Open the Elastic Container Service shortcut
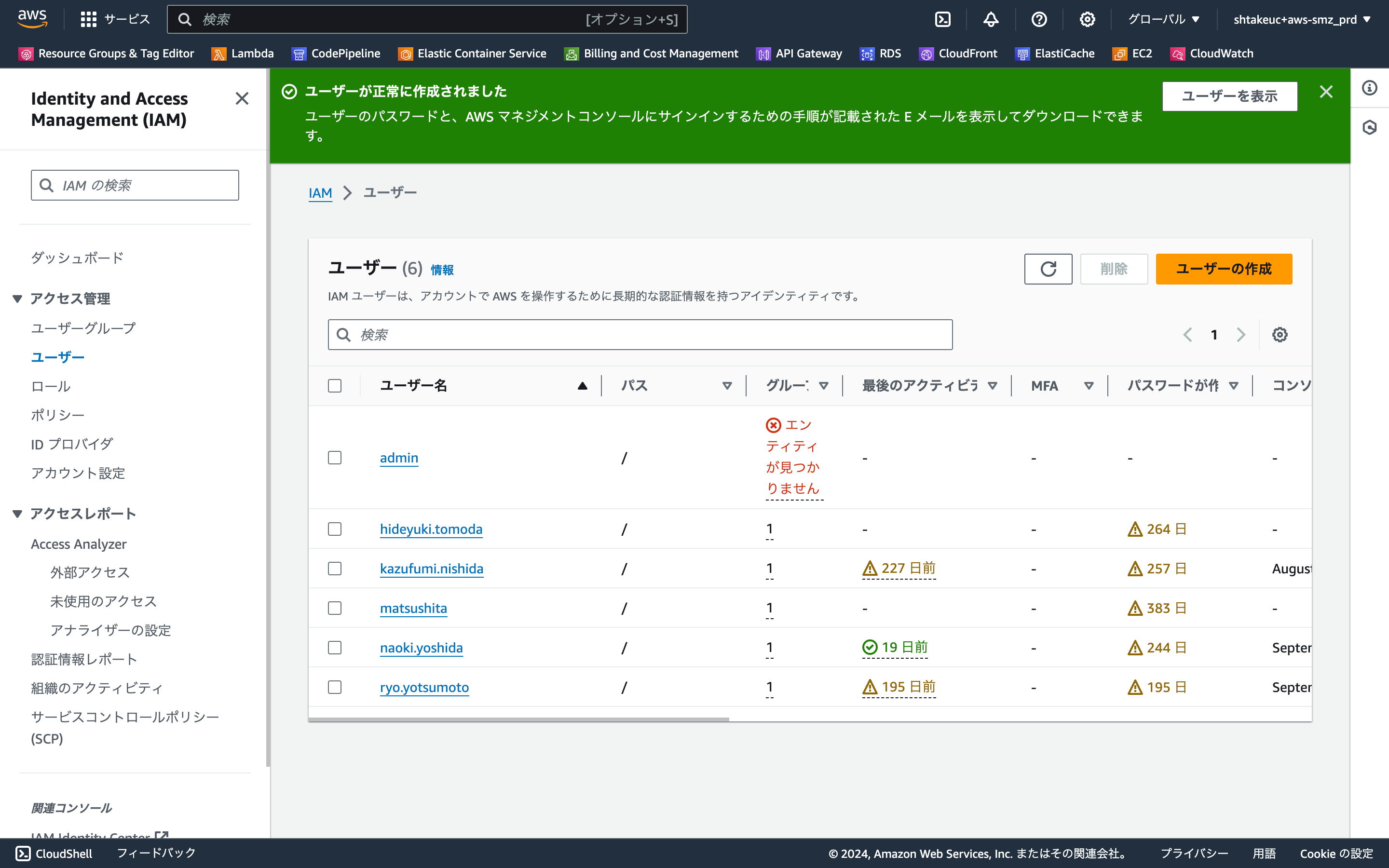1389x868 pixels. click(x=472, y=54)
